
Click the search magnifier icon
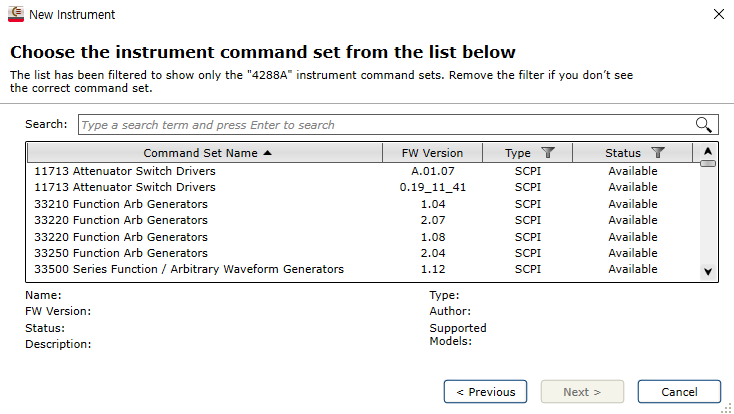(x=705, y=125)
